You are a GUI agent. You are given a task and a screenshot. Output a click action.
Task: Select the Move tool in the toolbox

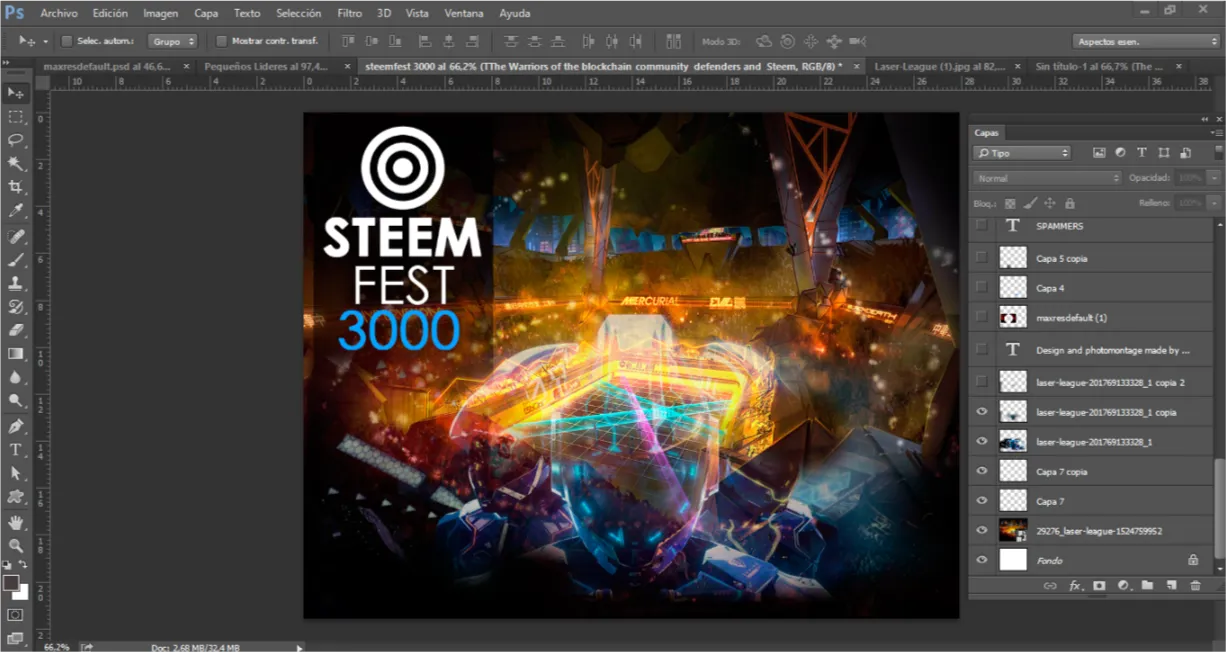tap(16, 93)
